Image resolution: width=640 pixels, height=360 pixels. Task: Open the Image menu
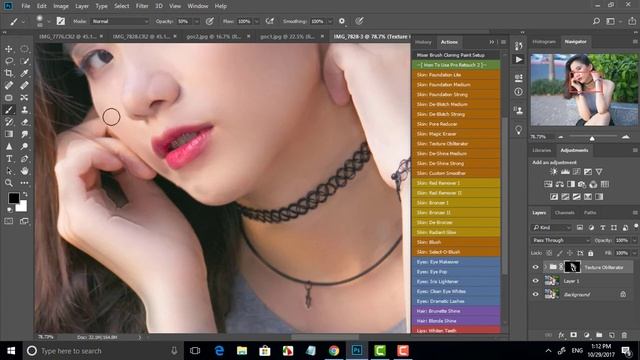pos(61,6)
